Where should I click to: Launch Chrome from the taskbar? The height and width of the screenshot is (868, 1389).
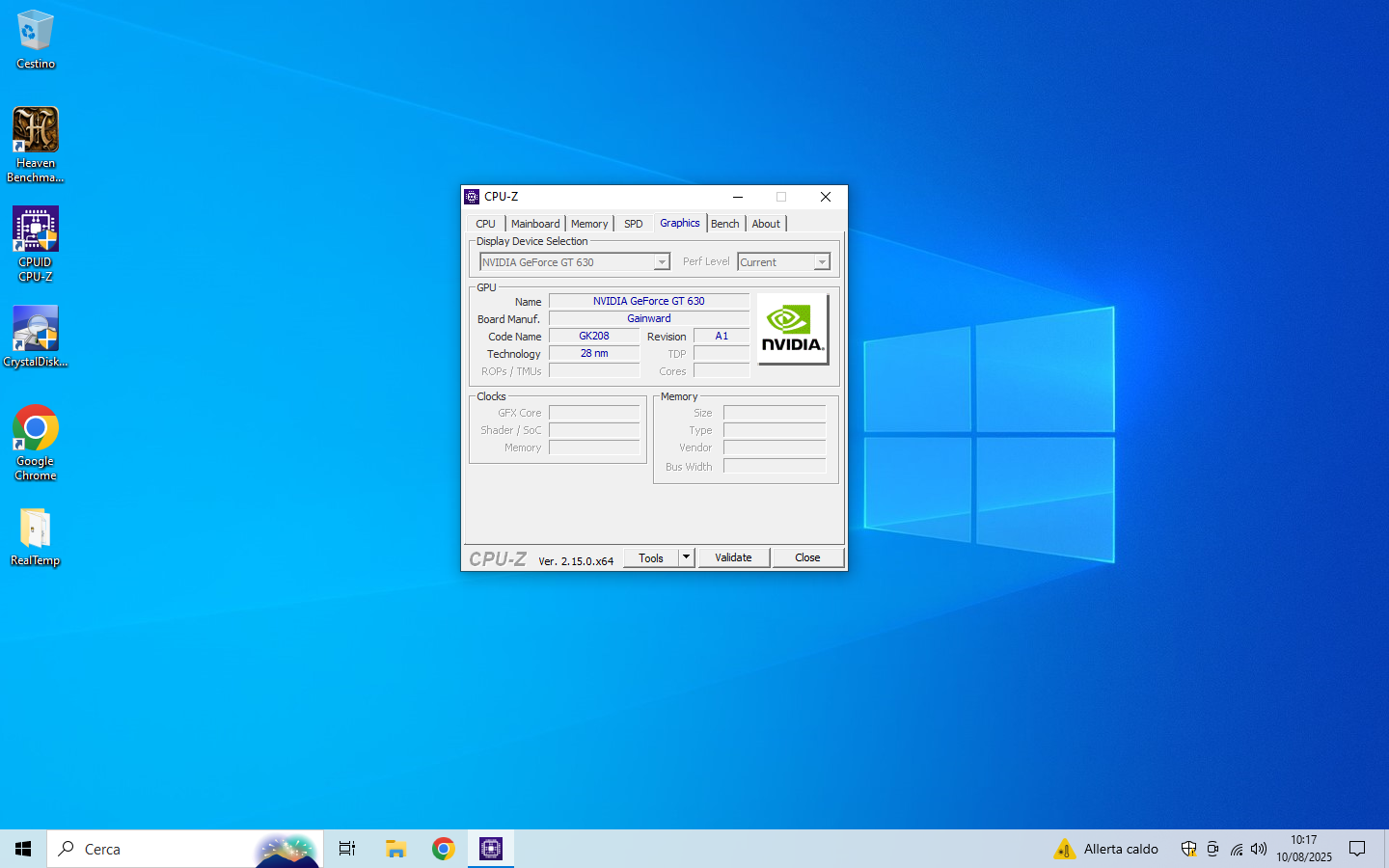pos(444,849)
